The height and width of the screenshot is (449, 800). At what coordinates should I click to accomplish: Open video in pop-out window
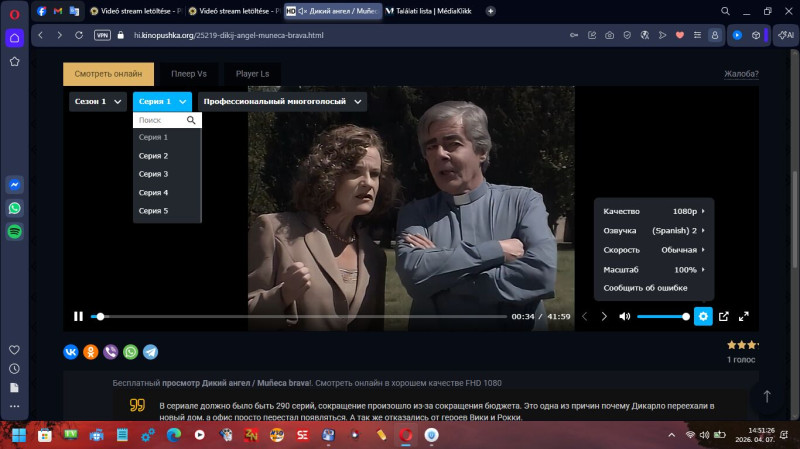723,316
